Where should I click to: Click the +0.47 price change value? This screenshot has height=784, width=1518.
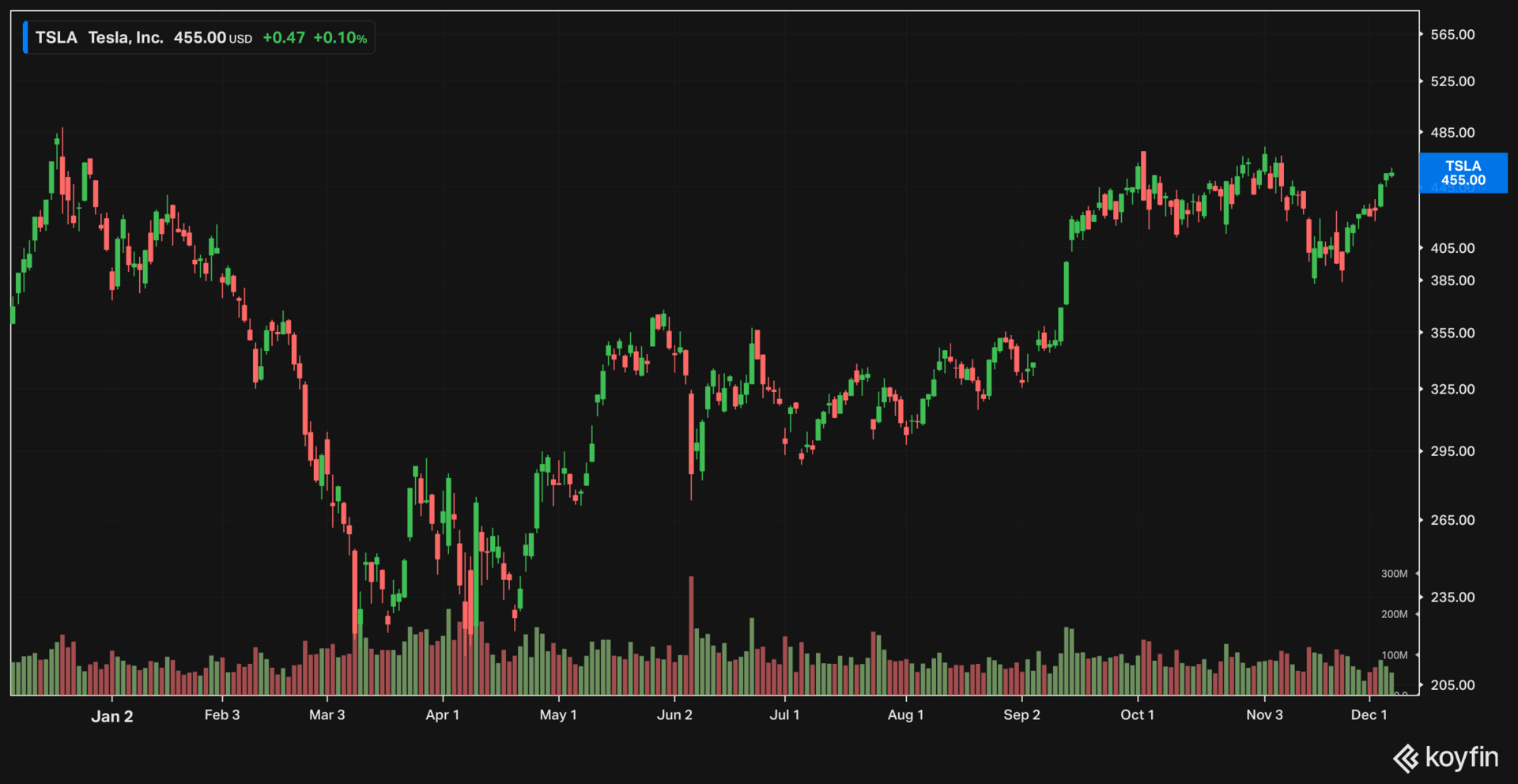[x=284, y=38]
